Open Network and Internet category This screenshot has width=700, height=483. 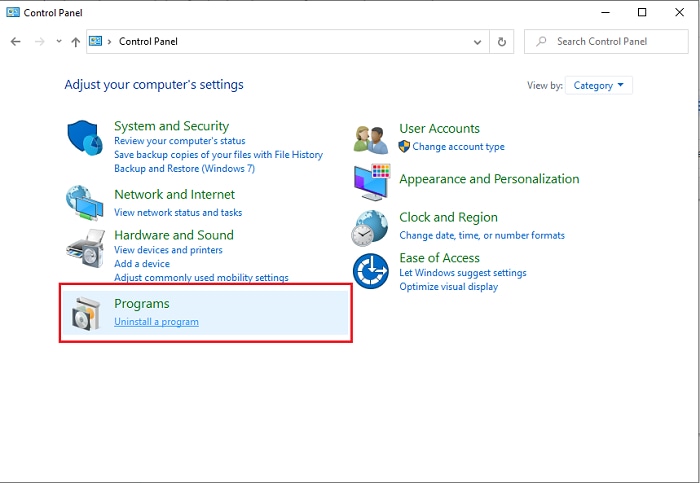(x=175, y=194)
